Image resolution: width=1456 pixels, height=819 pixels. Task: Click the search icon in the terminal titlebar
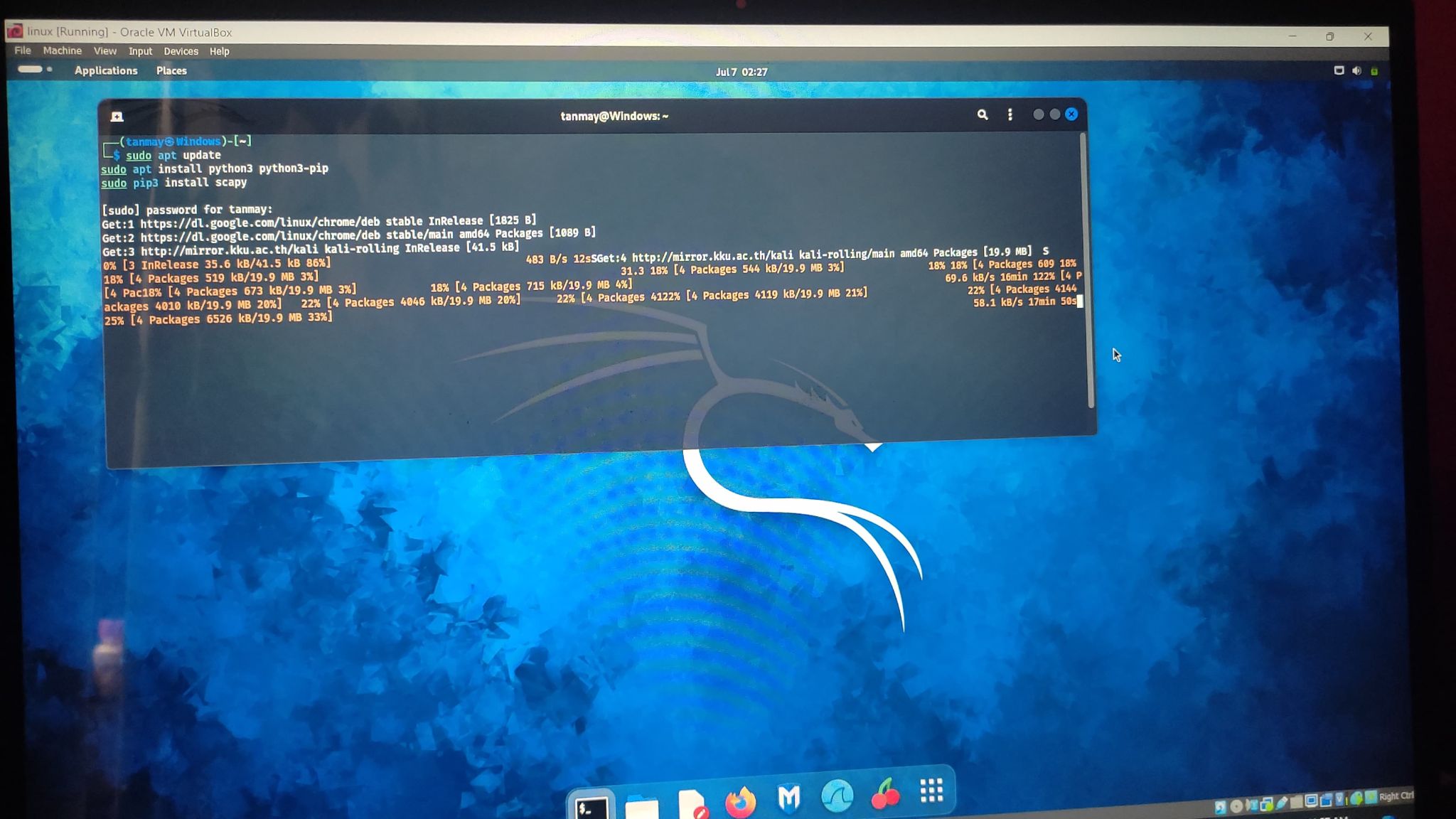(x=984, y=114)
